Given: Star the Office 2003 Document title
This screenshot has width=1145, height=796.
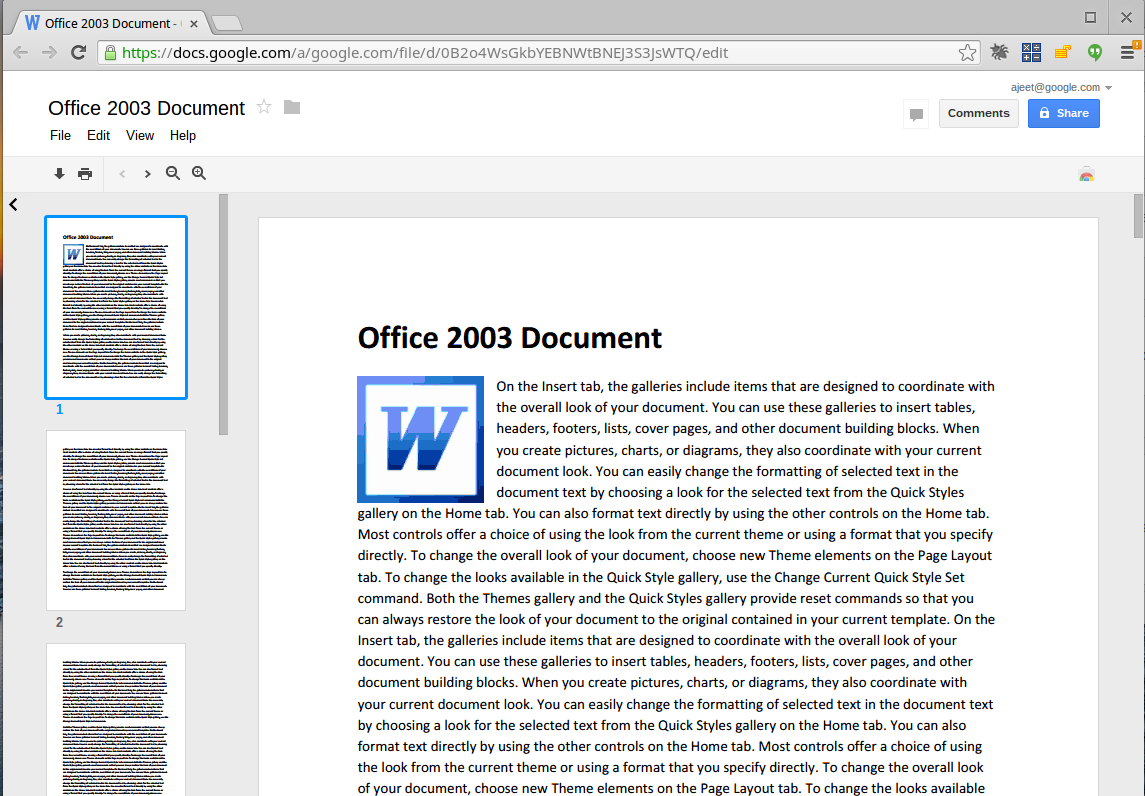Looking at the screenshot, I should coord(264,107).
